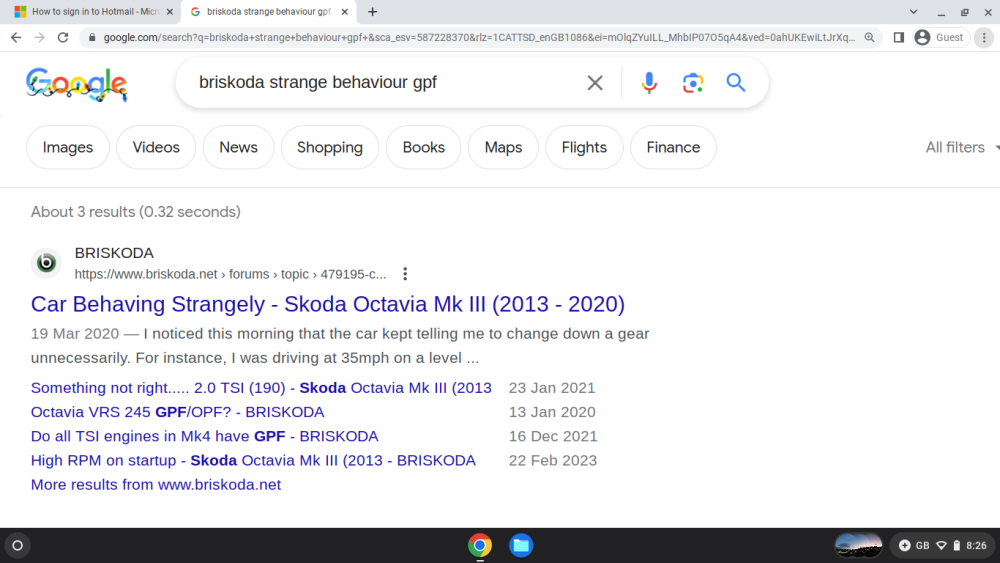This screenshot has height=563, width=1000.
Task: Open the Guest profile menu
Action: [x=941, y=38]
